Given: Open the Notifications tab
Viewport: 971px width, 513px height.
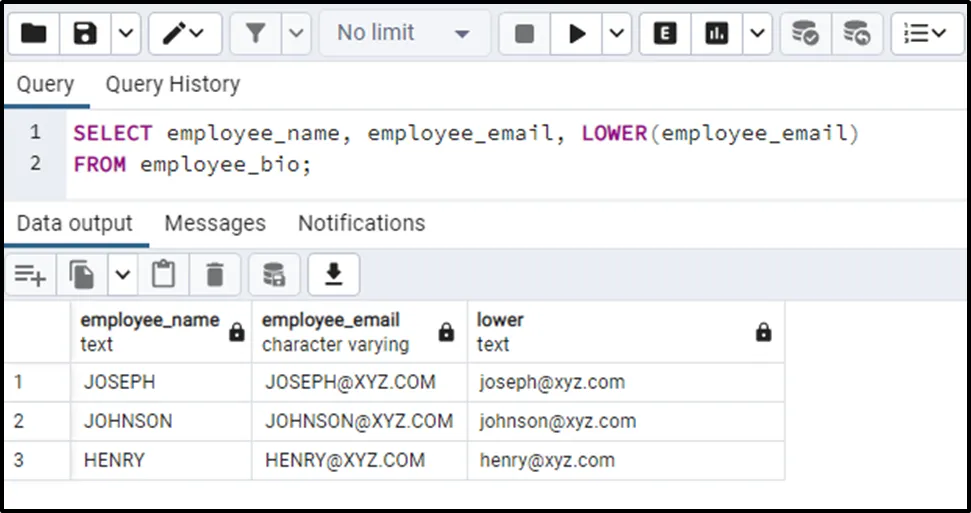Looking at the screenshot, I should pos(361,223).
